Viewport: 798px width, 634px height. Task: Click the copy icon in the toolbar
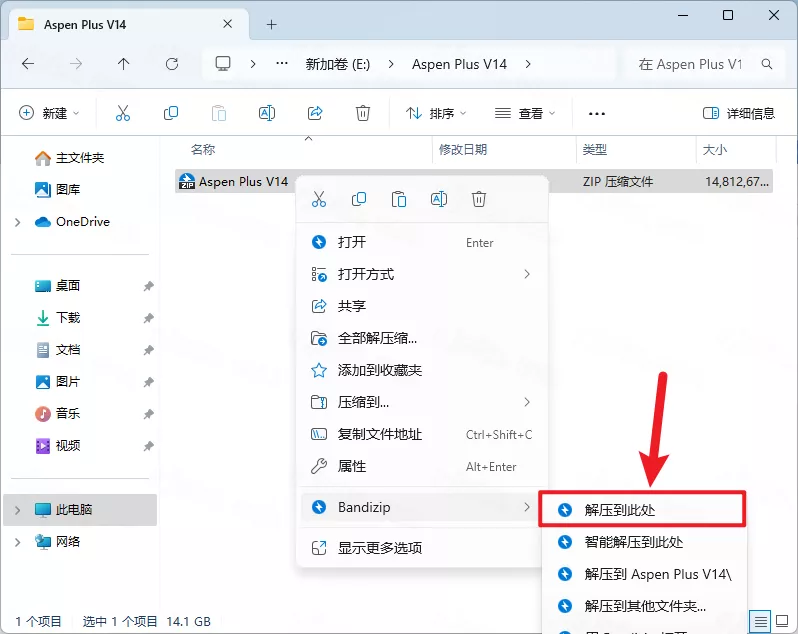(x=171, y=113)
